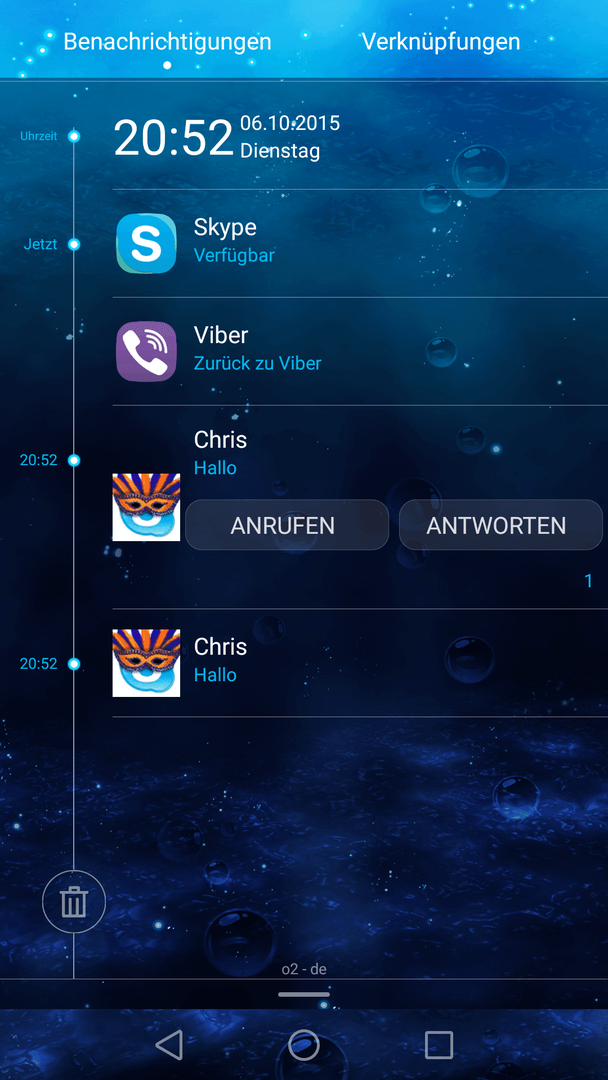Tap the drag handle bar above the navigation bar

tap(304, 995)
